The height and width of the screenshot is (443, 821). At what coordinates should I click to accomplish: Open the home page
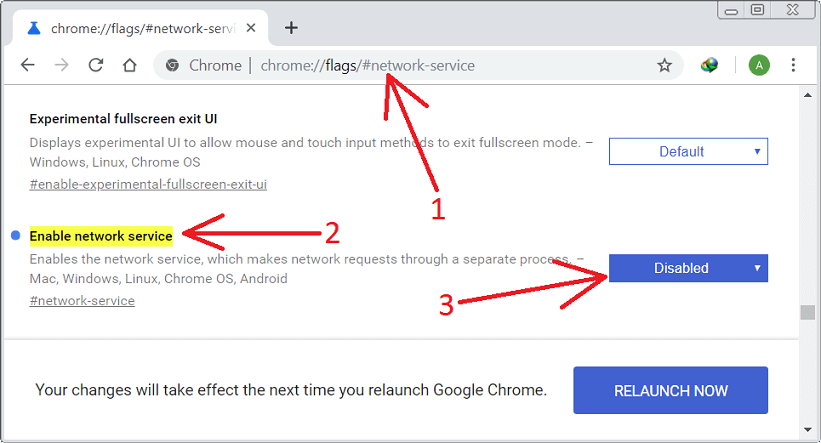[129, 65]
